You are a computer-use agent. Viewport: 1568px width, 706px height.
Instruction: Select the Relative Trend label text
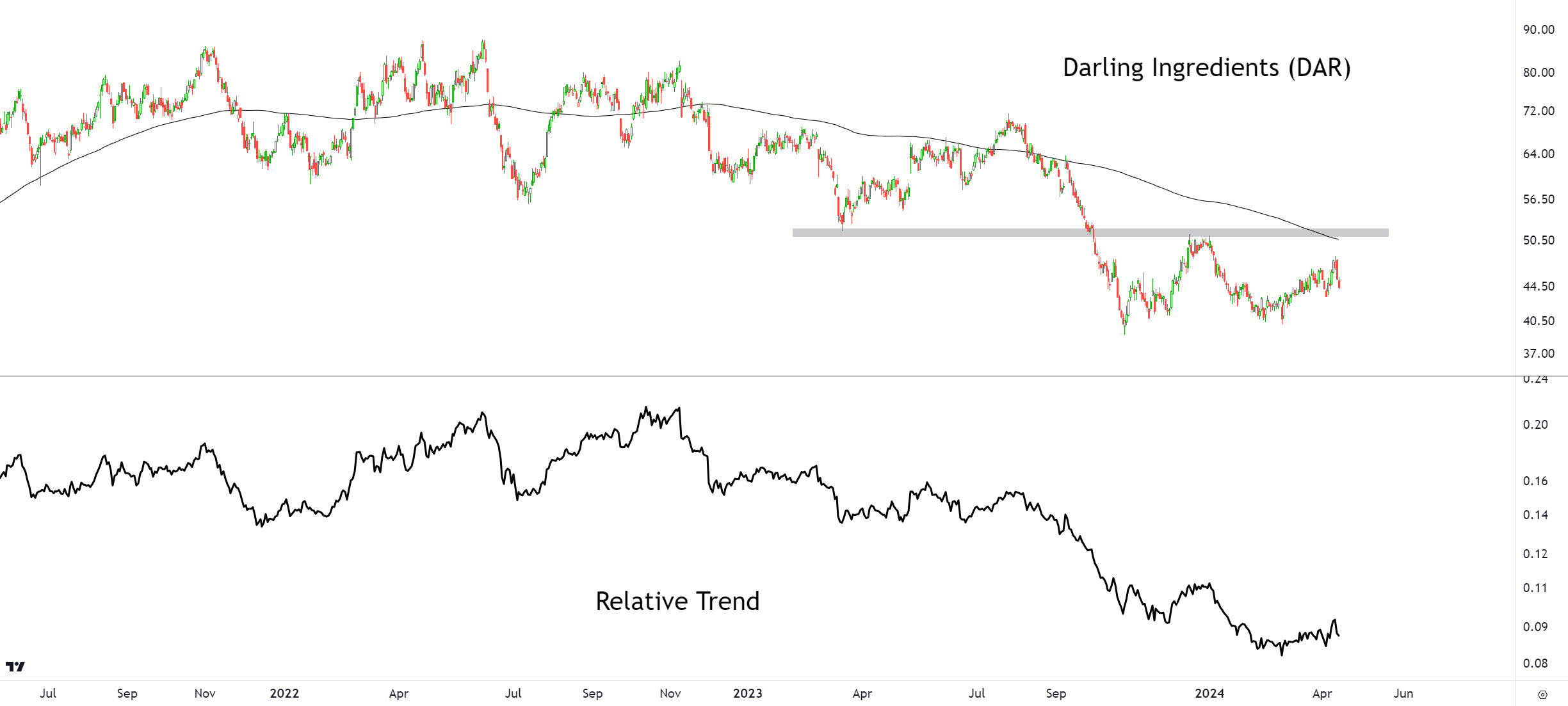pos(677,601)
